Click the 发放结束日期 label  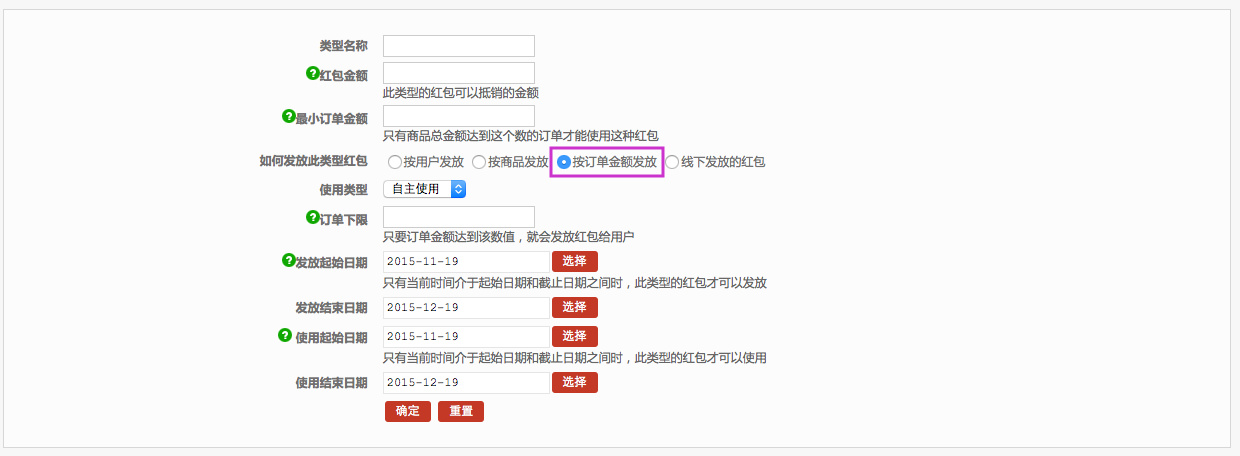(x=331, y=307)
